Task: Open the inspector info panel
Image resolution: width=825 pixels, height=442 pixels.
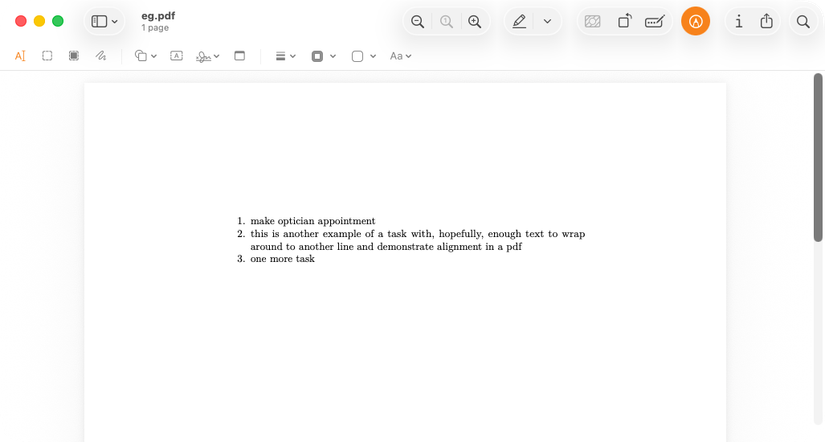Action: coord(738,21)
